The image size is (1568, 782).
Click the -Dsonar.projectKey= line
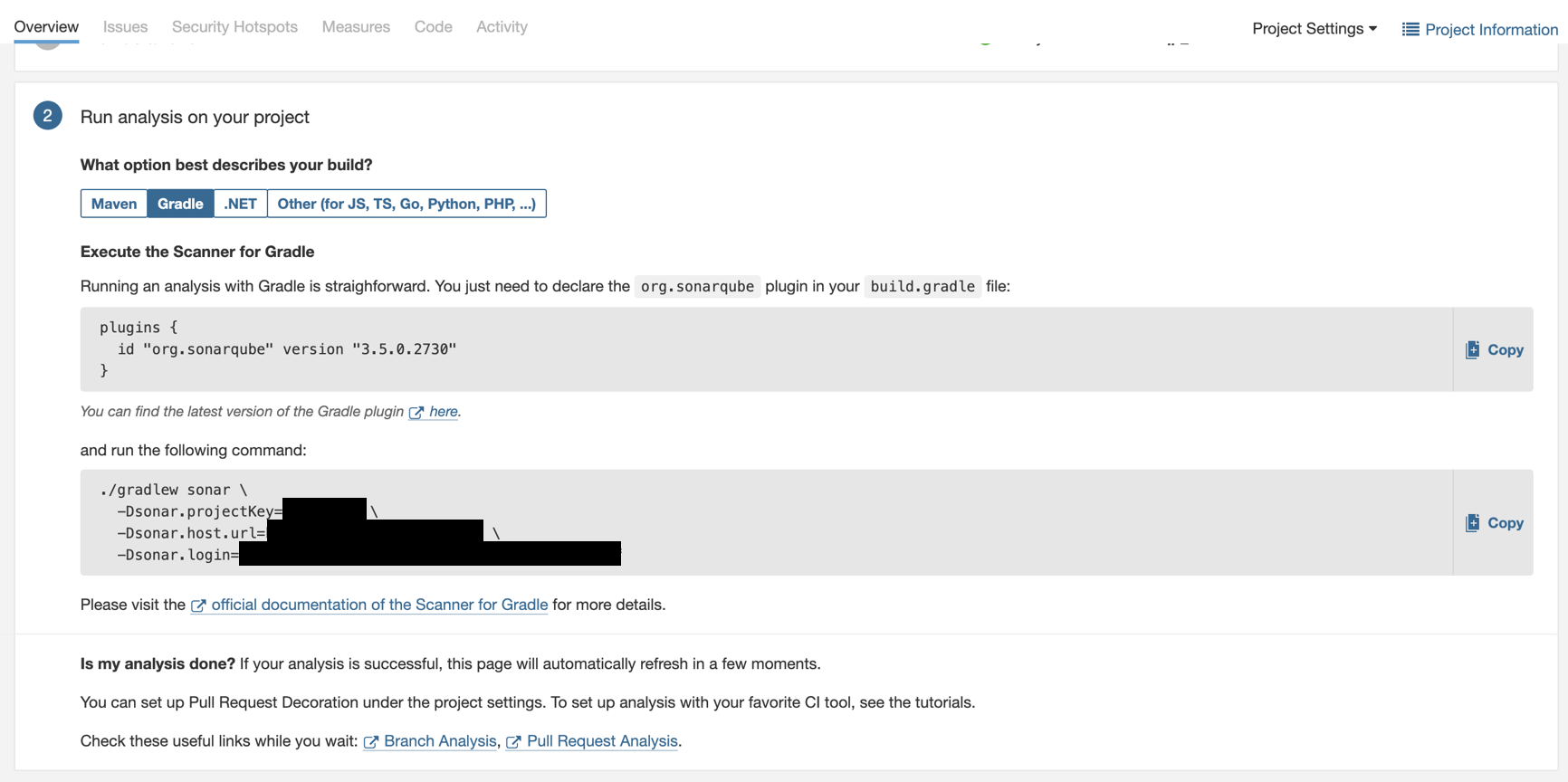(247, 511)
